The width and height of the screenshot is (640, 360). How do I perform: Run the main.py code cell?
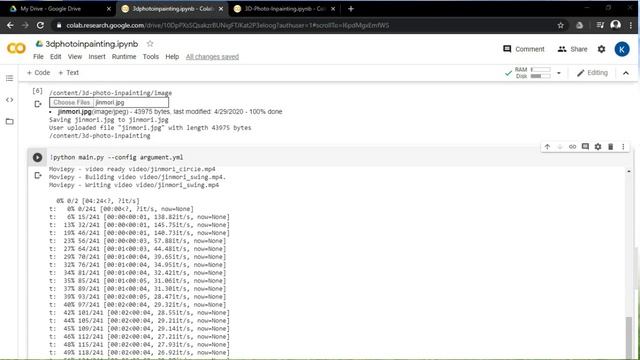coord(37,157)
